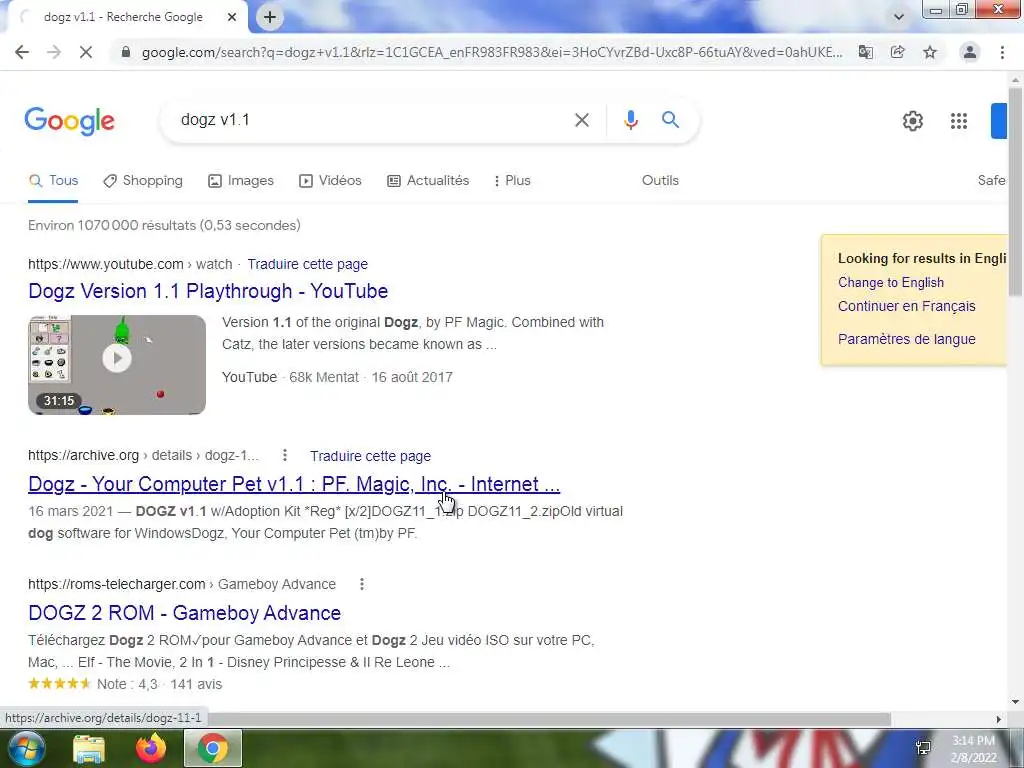Image resolution: width=1024 pixels, height=768 pixels.
Task: Click the https://roms-telecharger.com breadcrumb text
Action: tap(182, 584)
